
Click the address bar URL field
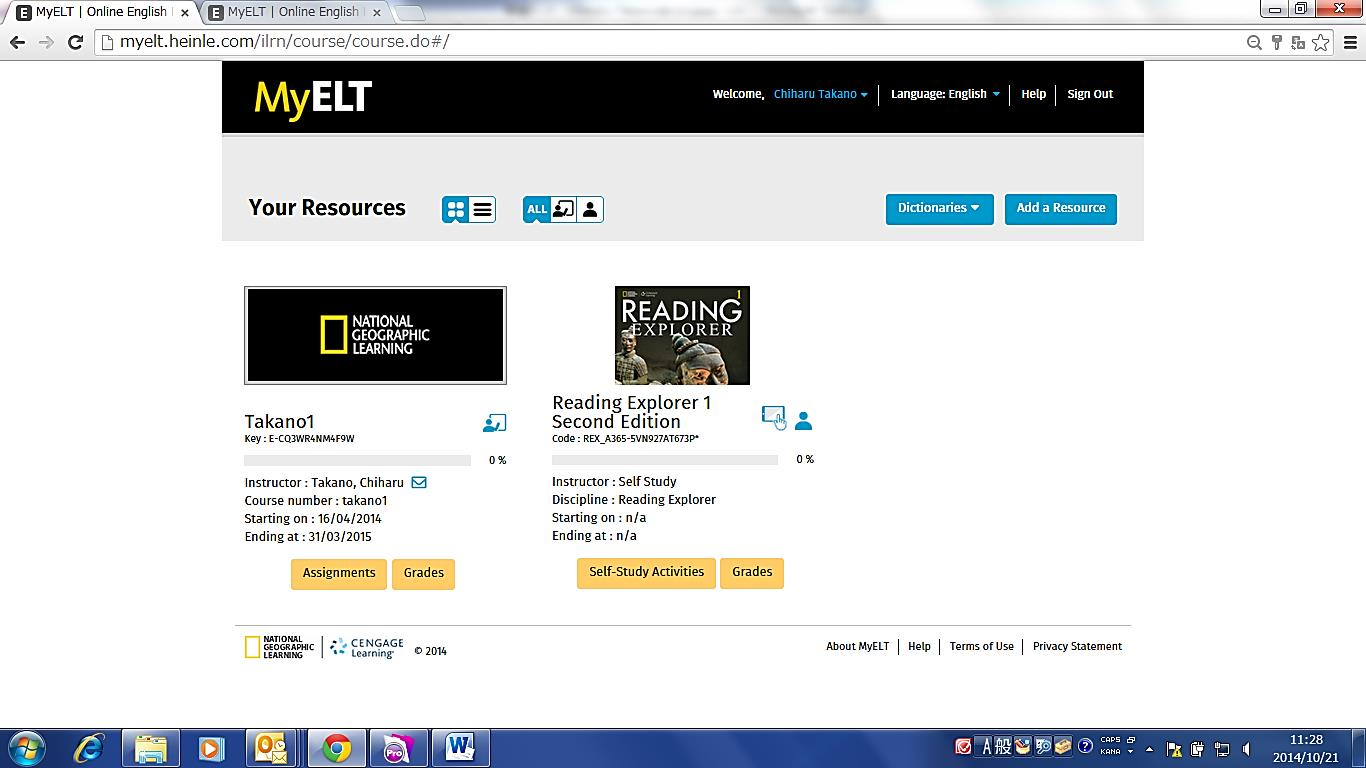pyautogui.click(x=715, y=42)
